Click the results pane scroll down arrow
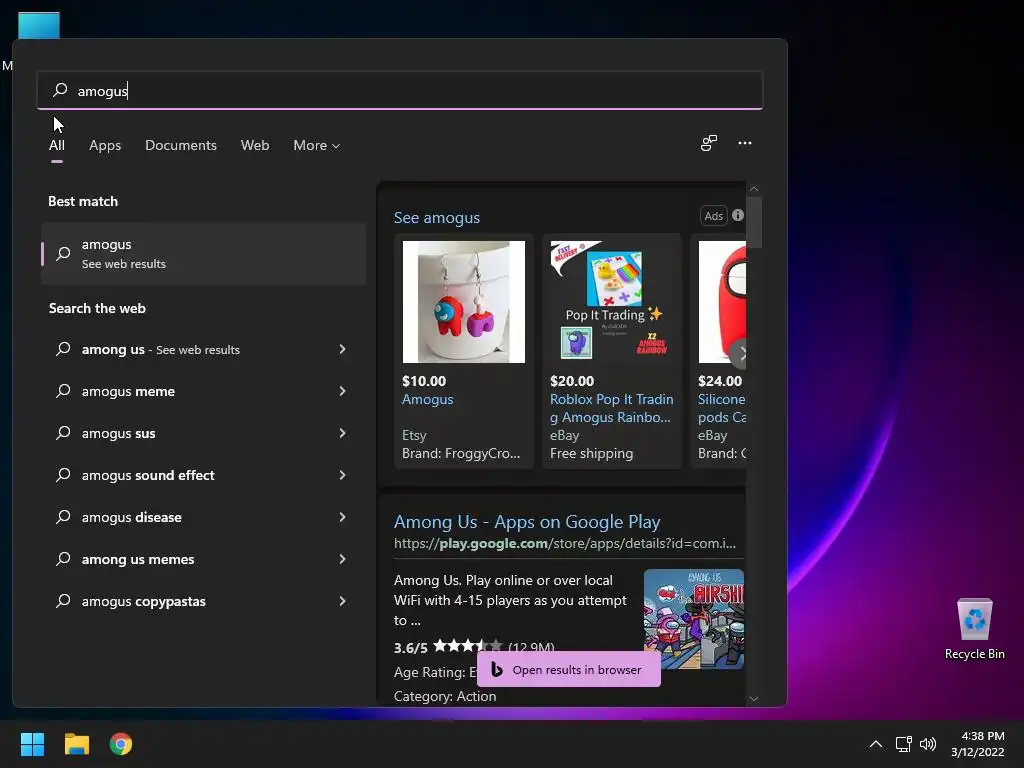Viewport: 1024px width, 768px height. click(754, 698)
